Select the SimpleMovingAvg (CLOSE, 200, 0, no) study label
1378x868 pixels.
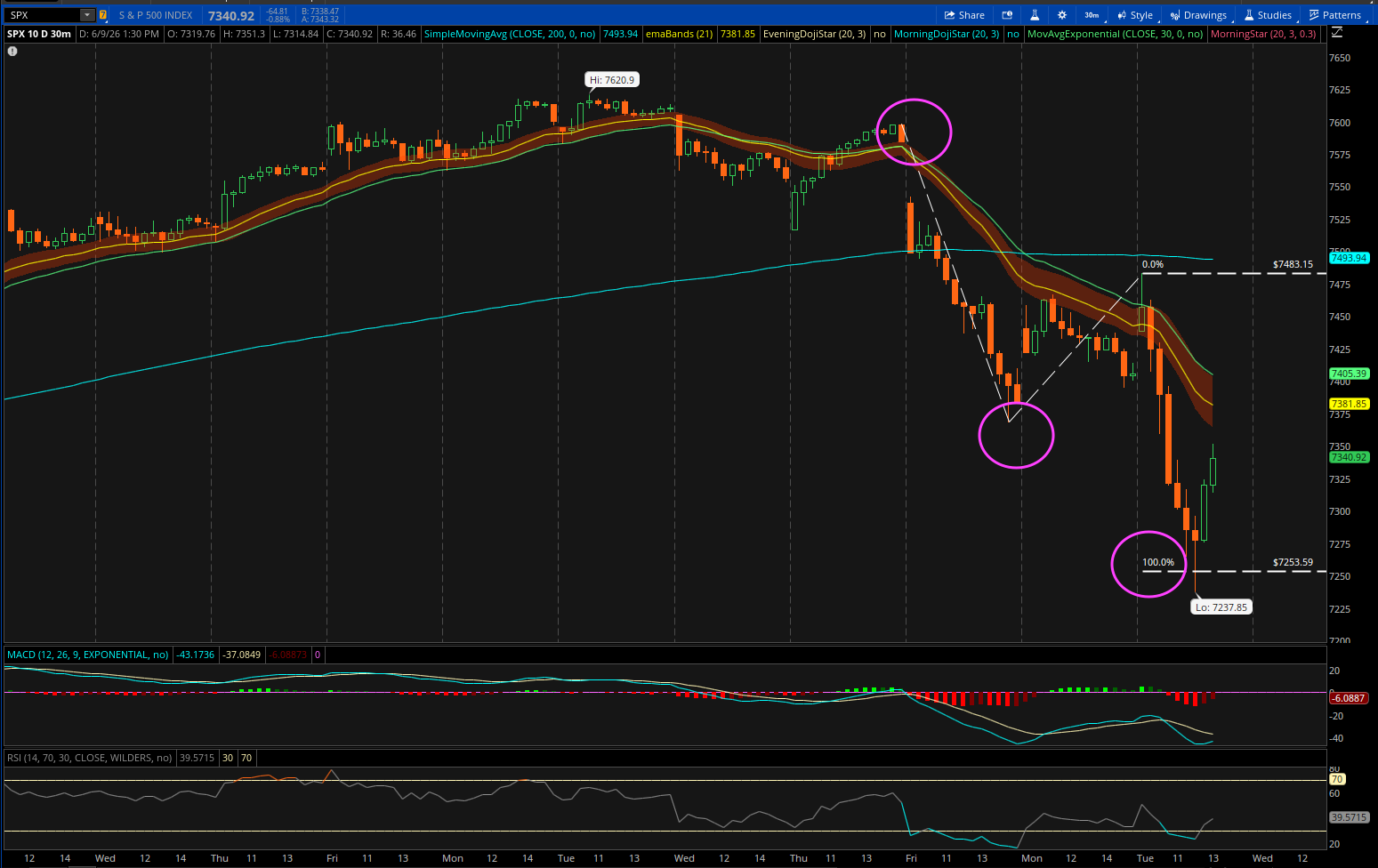[510, 34]
